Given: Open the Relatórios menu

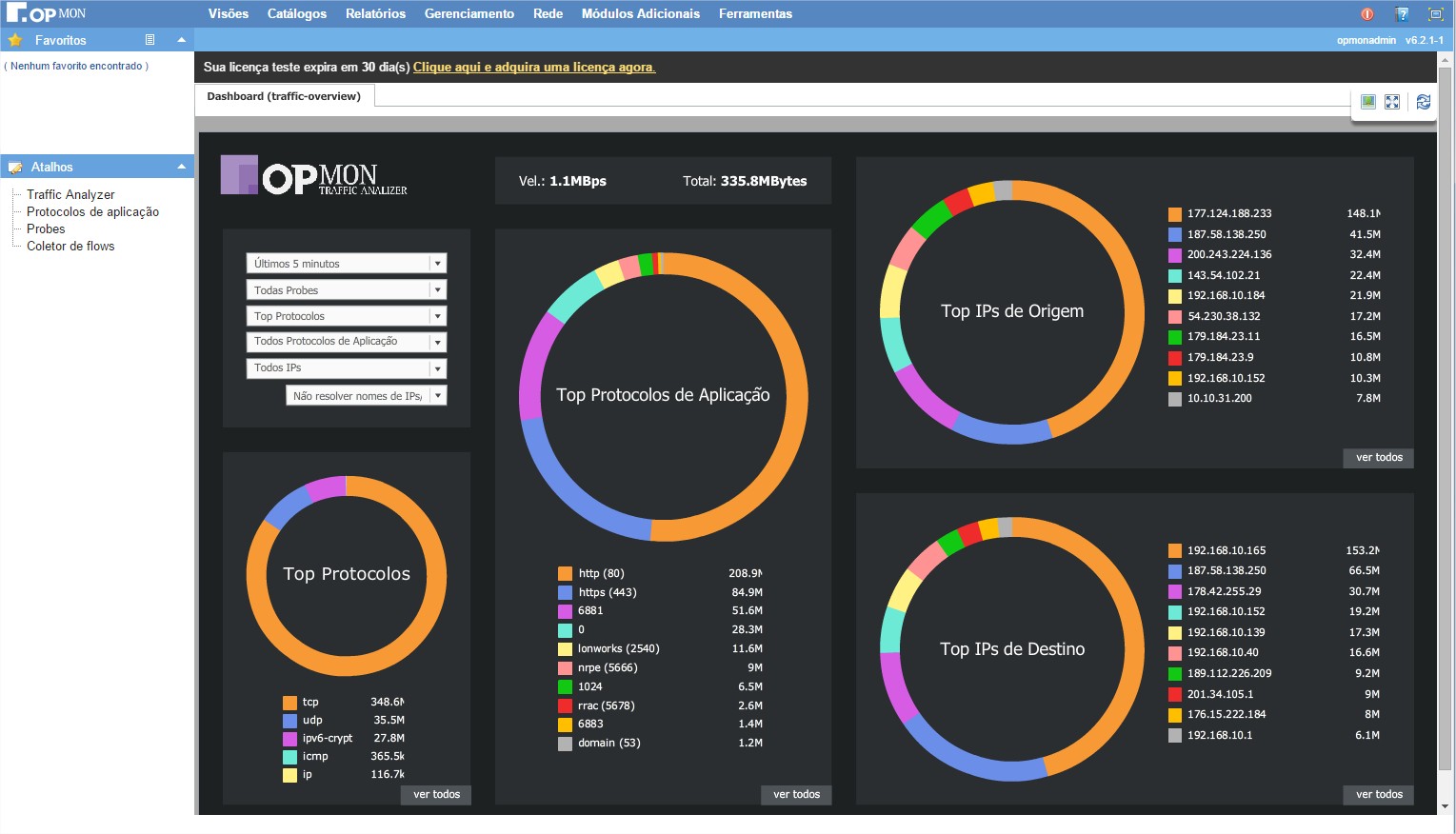Looking at the screenshot, I should click(375, 13).
